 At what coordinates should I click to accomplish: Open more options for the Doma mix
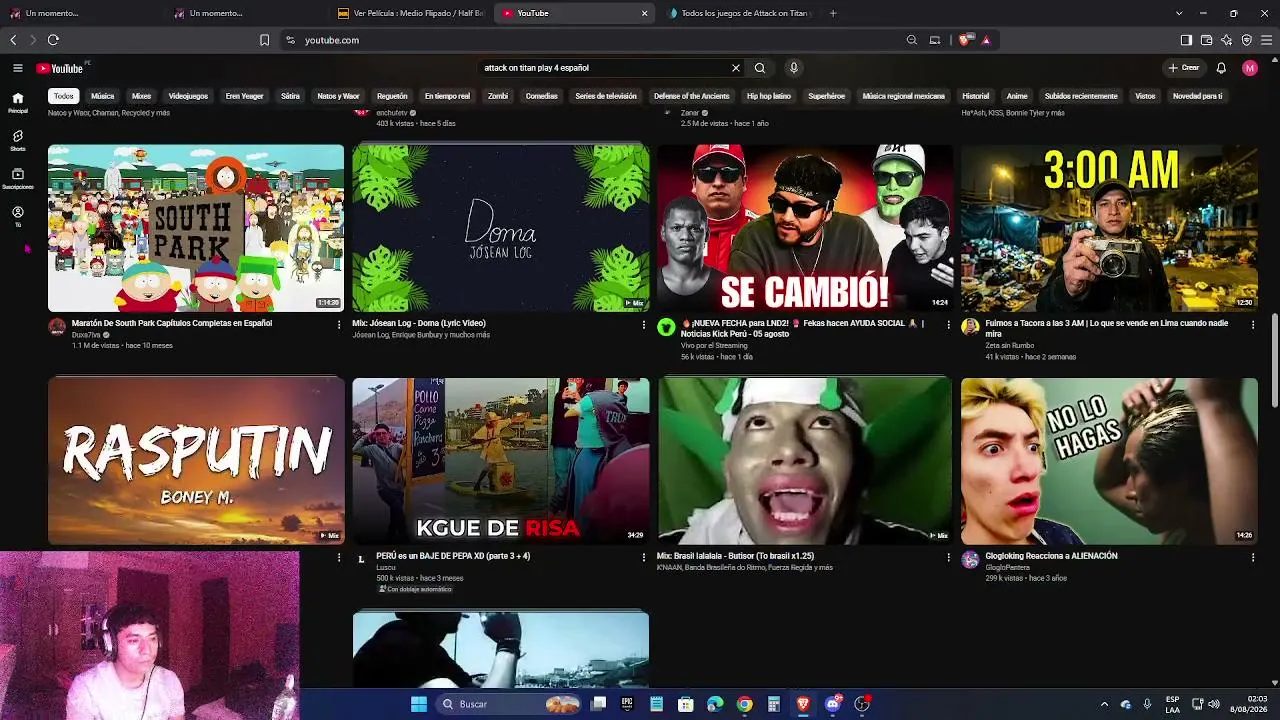[x=644, y=324]
